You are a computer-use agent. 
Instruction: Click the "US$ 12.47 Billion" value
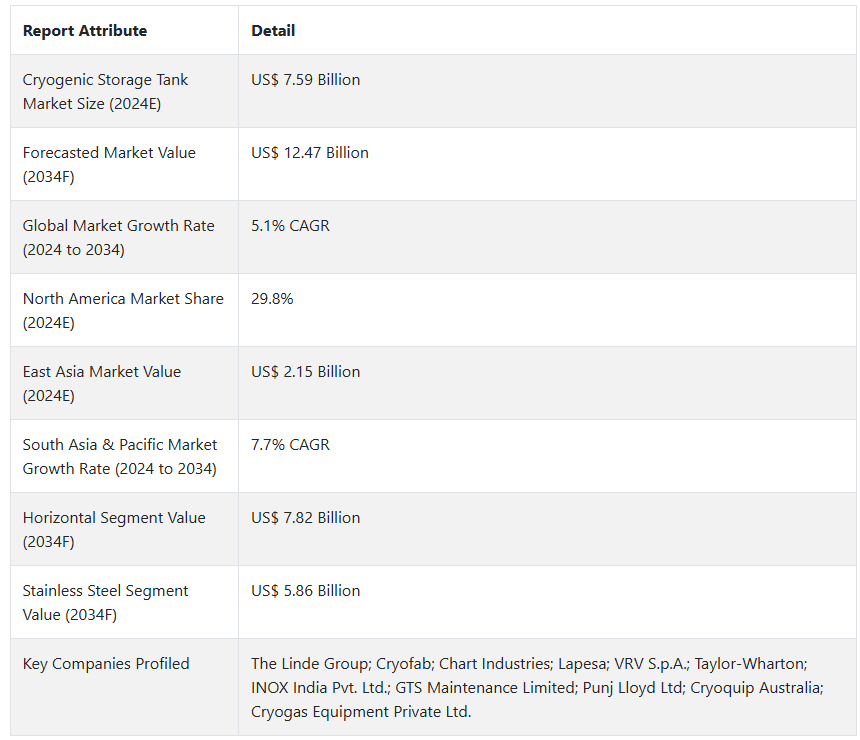(x=310, y=153)
